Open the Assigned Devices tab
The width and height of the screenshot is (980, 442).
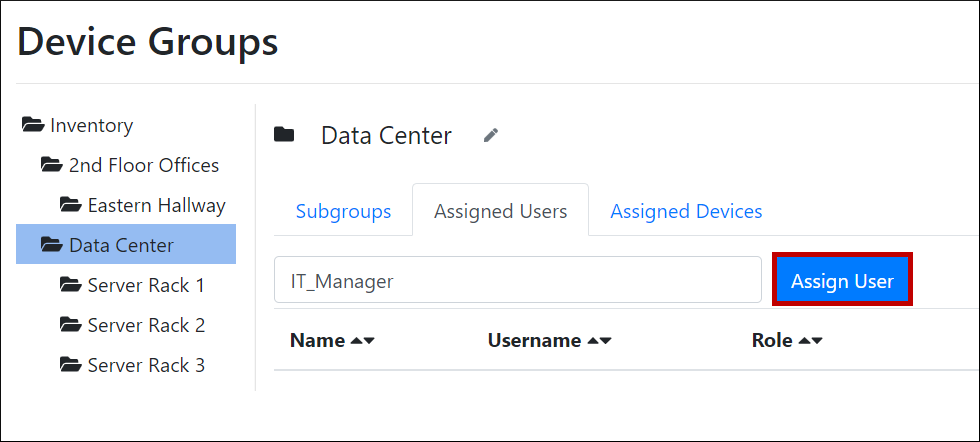pyautogui.click(x=686, y=211)
